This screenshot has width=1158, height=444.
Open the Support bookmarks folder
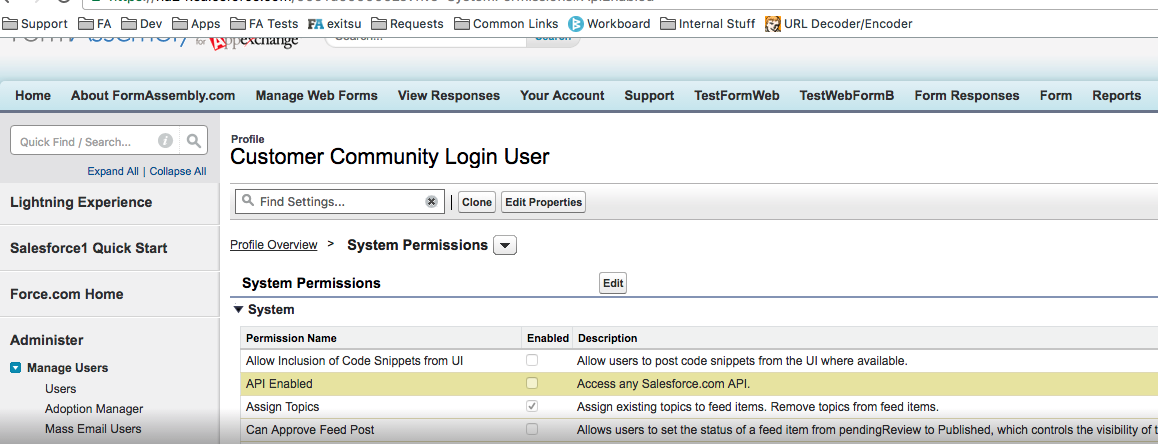click(35, 24)
